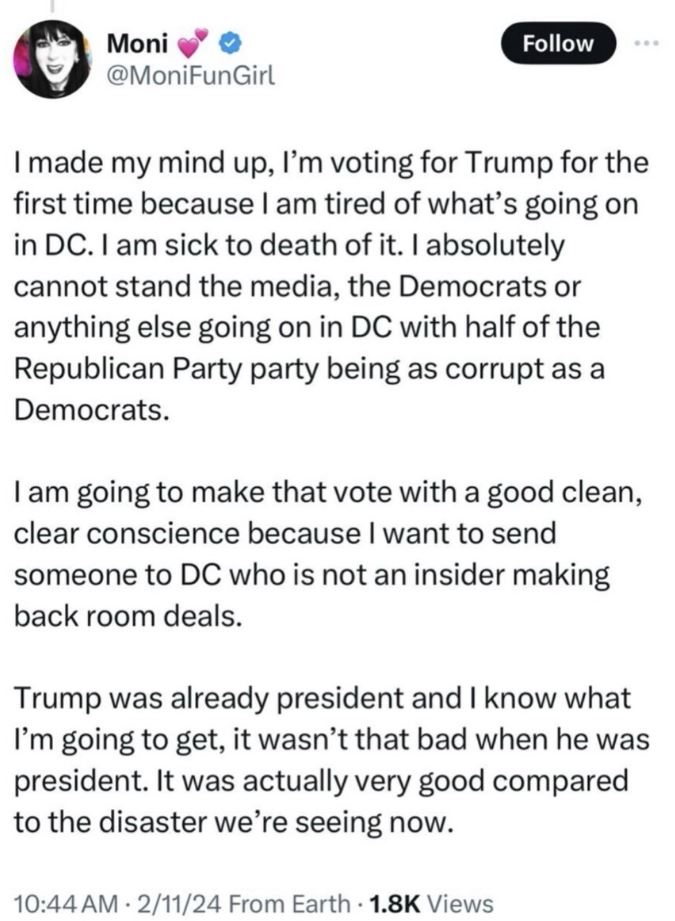The width and height of the screenshot is (675, 921).
Task: Click the phrase 'Republican Party party'
Action: coord(165,369)
